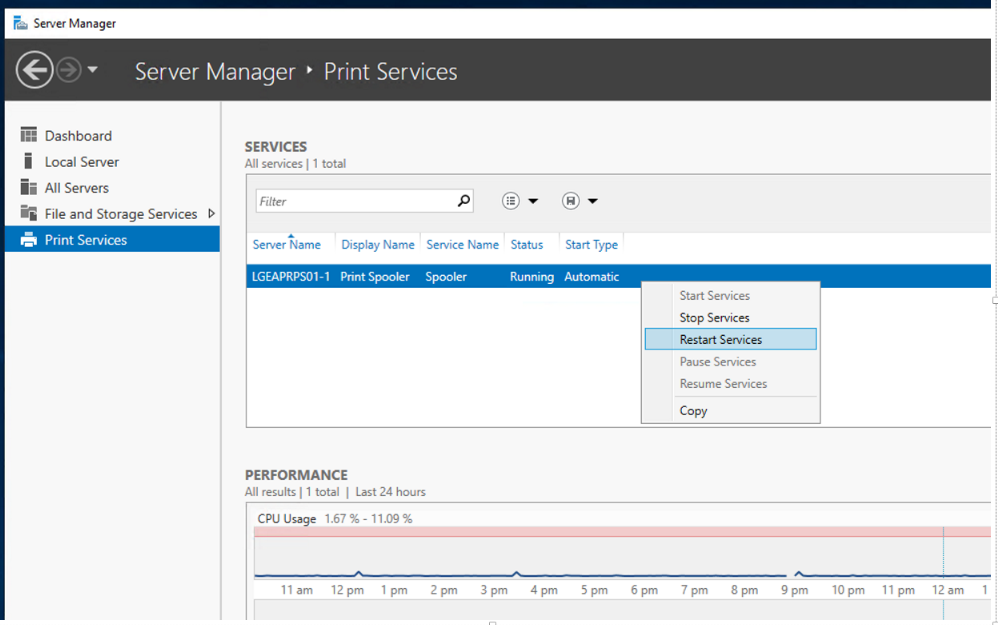Click the save query icon

point(570,201)
